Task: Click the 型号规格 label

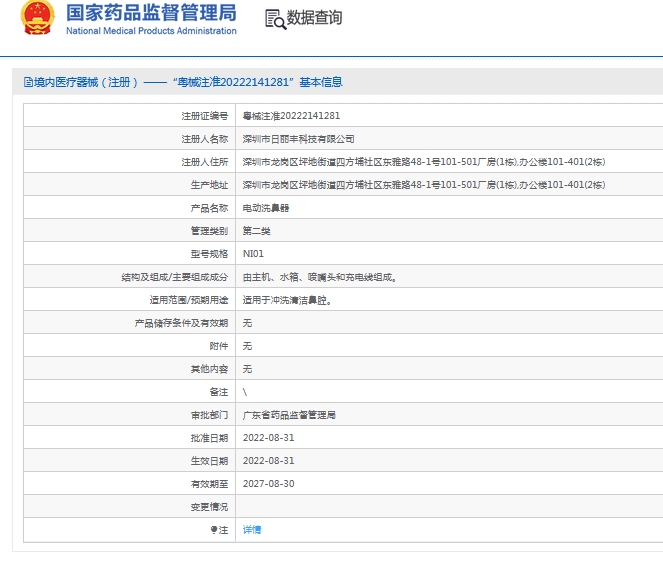Action: click(209, 254)
